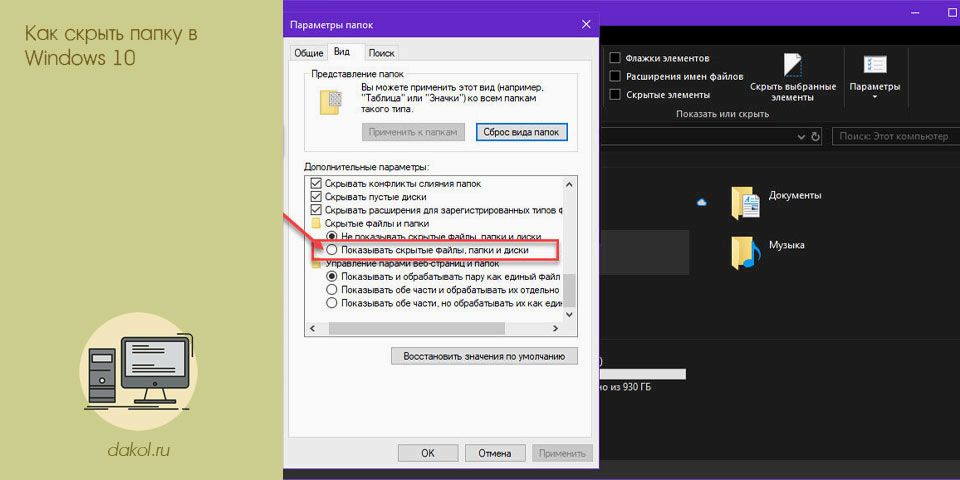Click the Параметры icon in Explorer ribbon

point(874,64)
